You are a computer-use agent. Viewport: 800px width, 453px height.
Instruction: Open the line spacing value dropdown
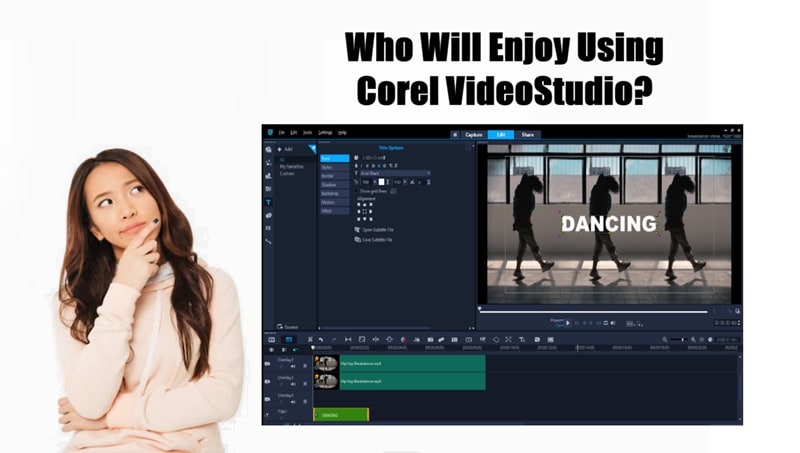pos(405,182)
